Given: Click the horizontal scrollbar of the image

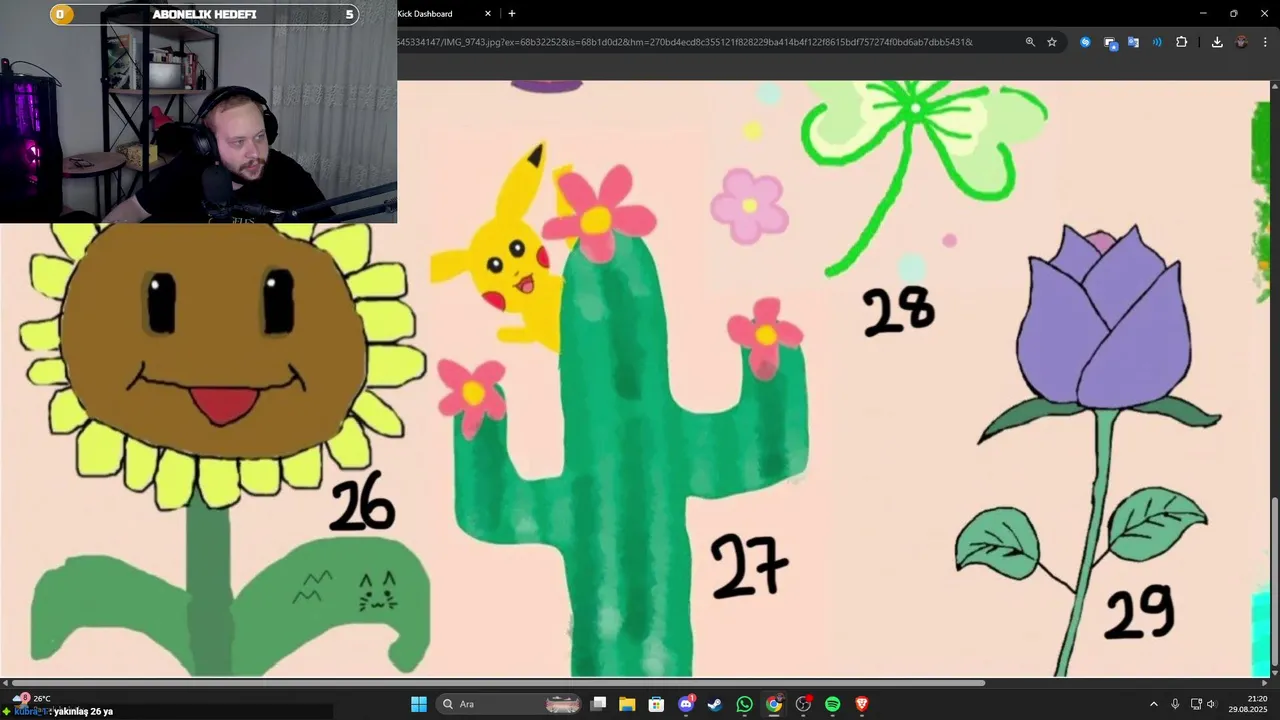Looking at the screenshot, I should click(498, 683).
